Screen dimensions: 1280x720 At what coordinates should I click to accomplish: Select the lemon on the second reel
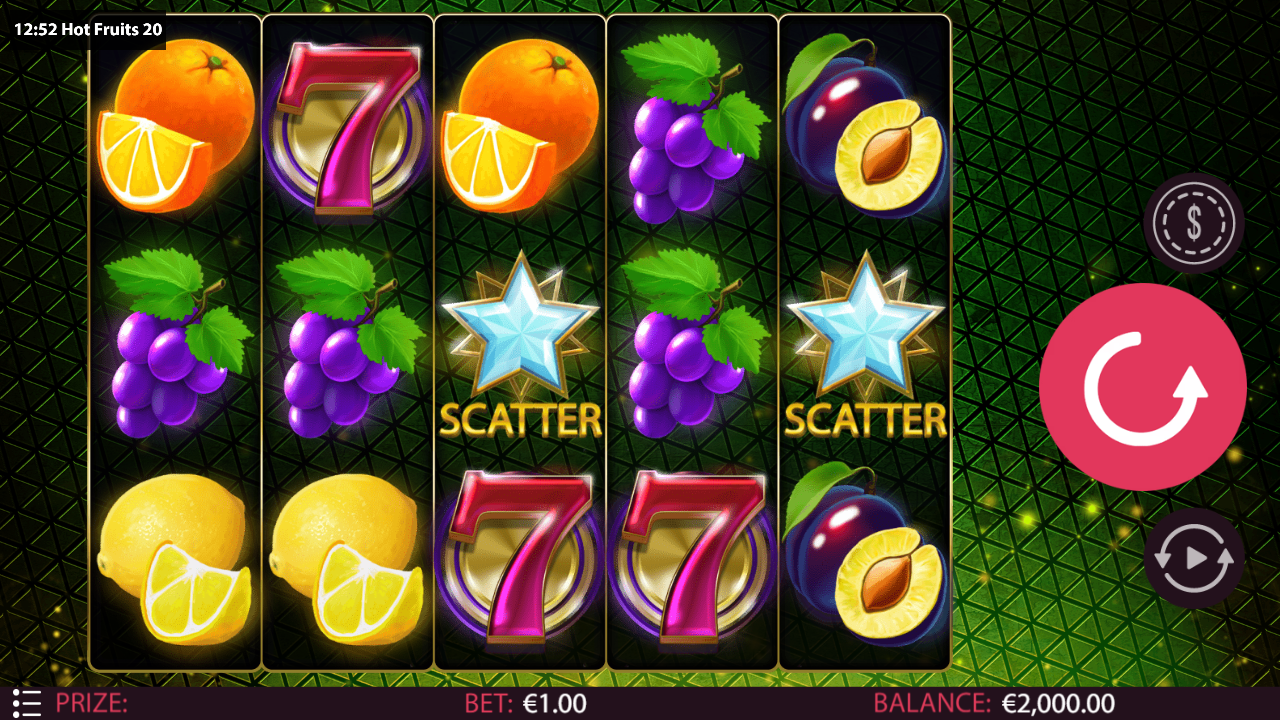click(x=347, y=558)
